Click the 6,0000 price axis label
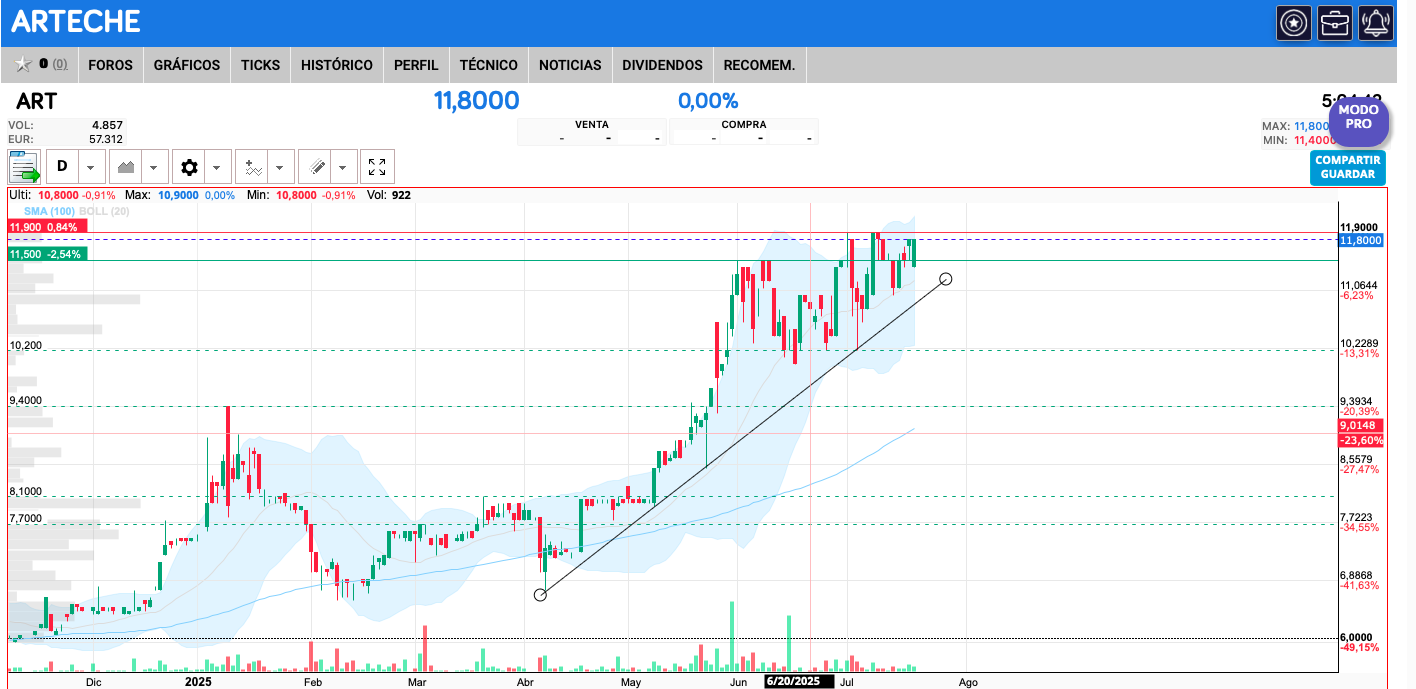Viewport: 1416px width, 689px height. click(x=1357, y=637)
